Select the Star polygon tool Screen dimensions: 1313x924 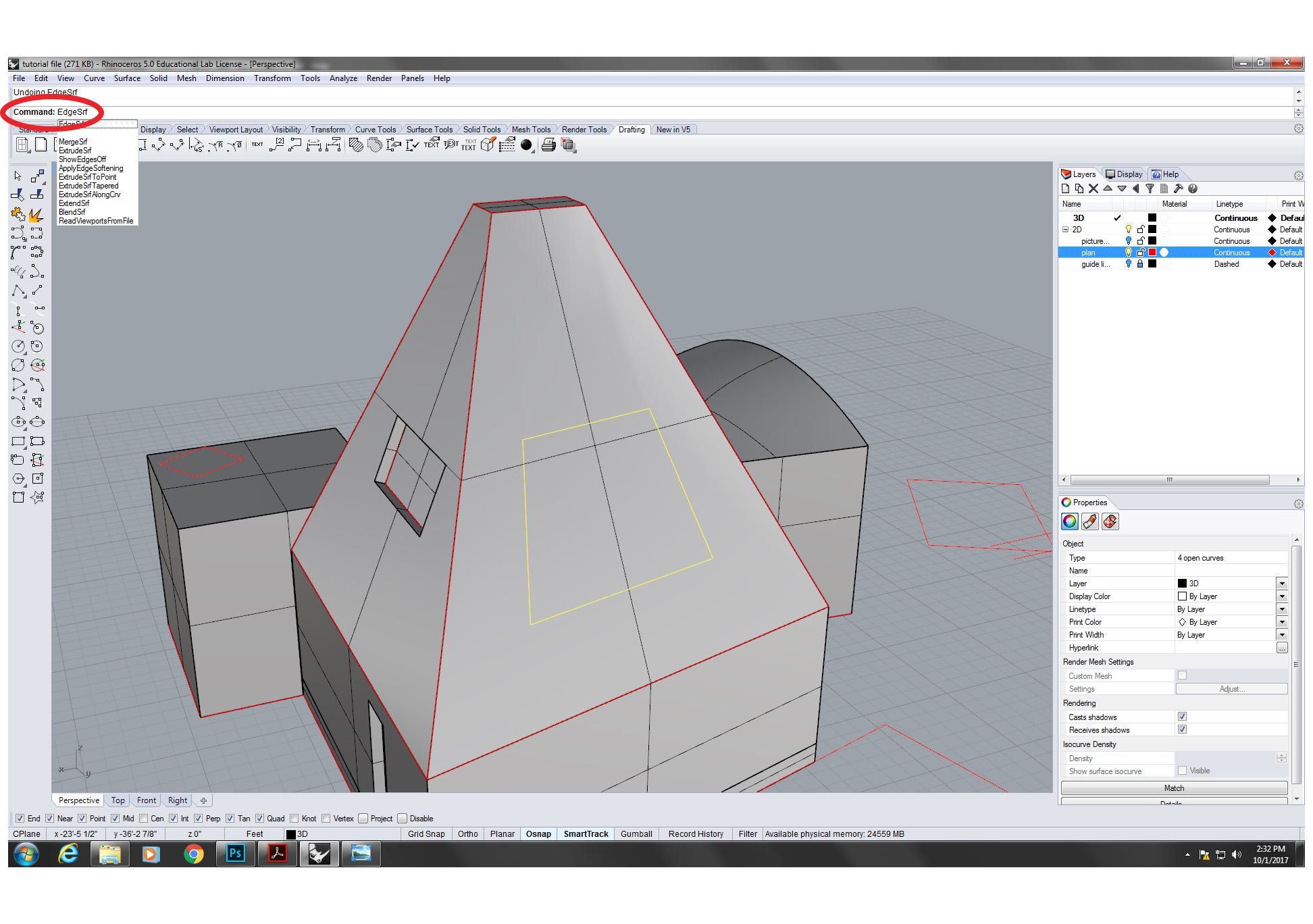[37, 498]
